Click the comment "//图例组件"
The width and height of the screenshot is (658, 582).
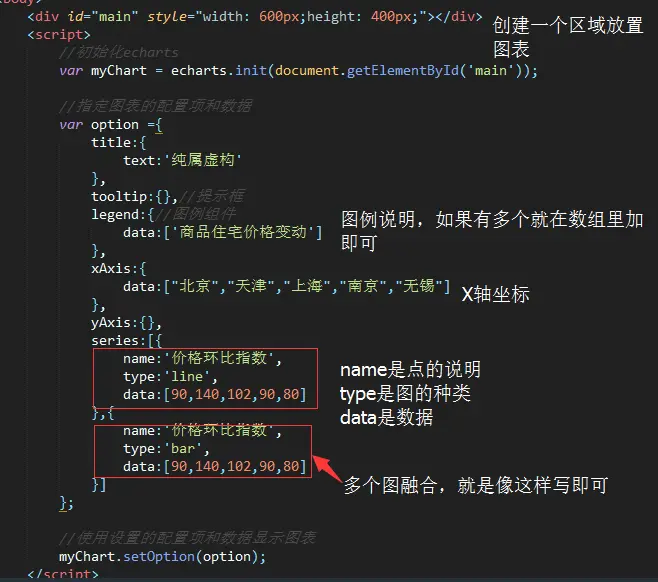point(196,214)
